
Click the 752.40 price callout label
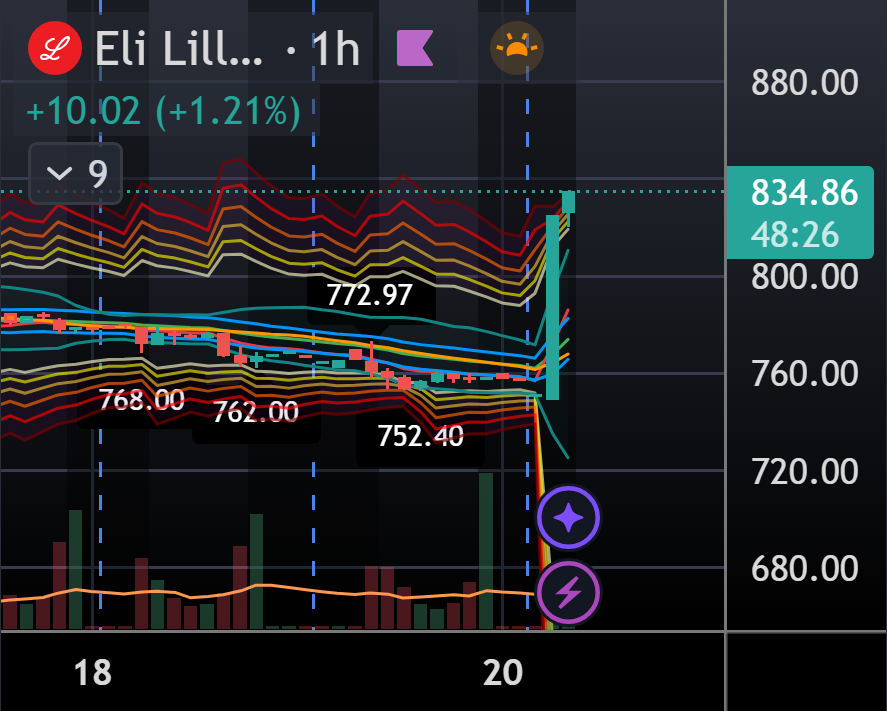[x=420, y=436]
